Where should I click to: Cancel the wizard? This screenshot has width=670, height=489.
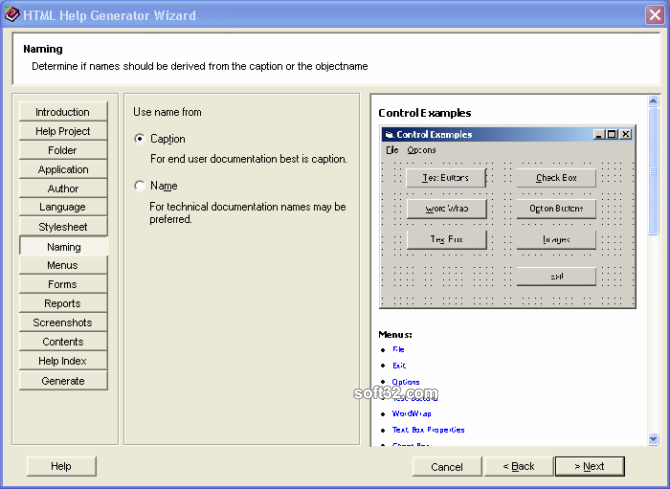pyautogui.click(x=447, y=466)
